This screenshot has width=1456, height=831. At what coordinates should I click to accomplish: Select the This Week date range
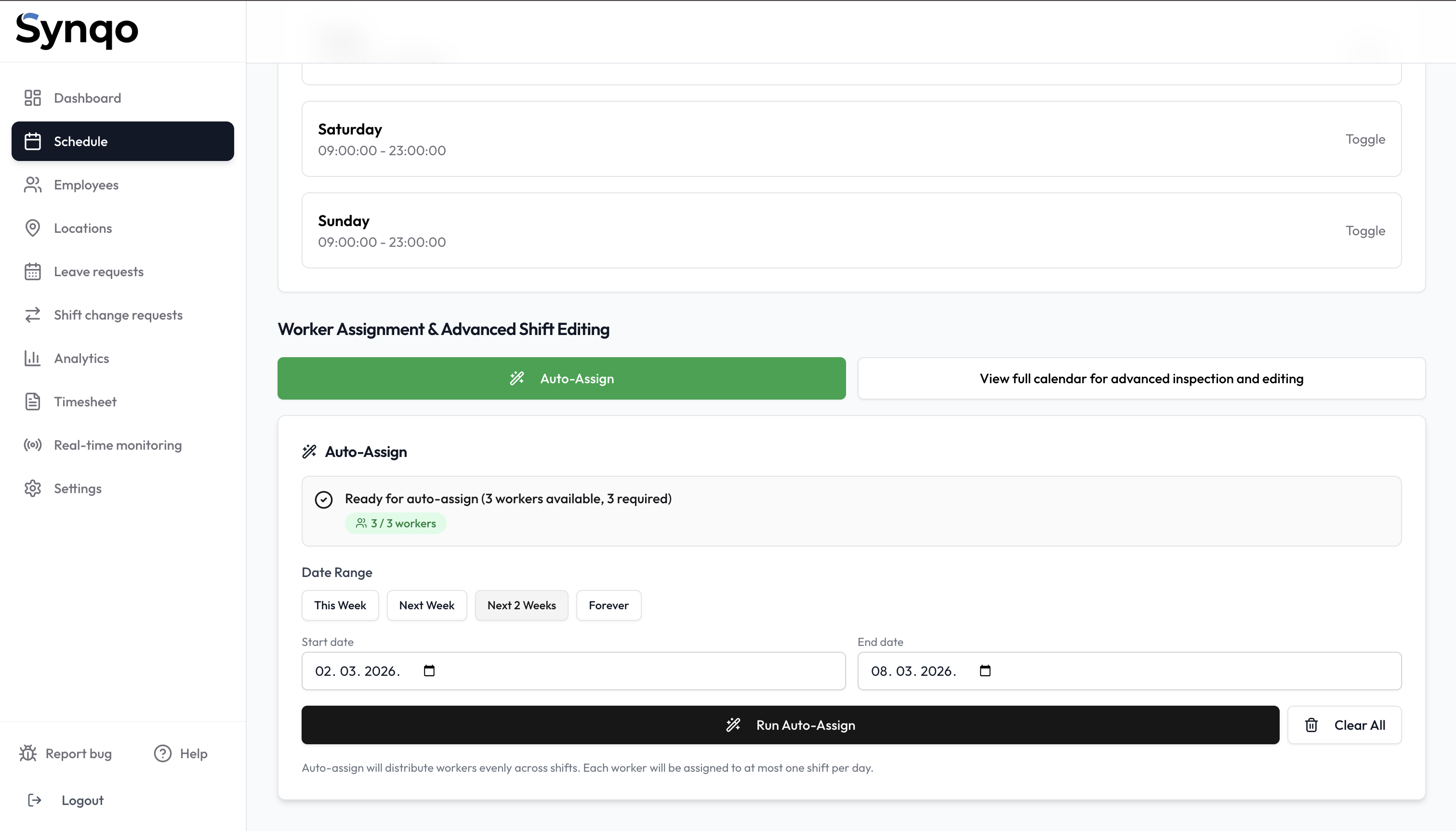(340, 605)
